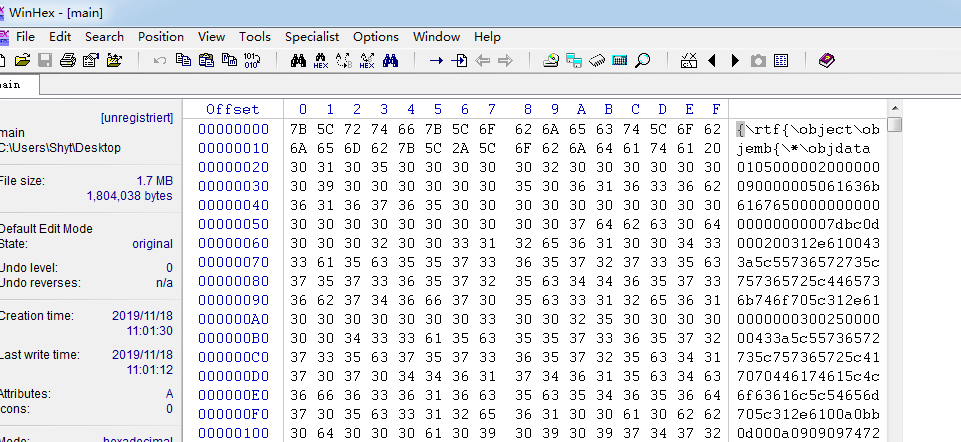961x442 pixels.
Task: Open the Specialist menu
Action: (311, 37)
